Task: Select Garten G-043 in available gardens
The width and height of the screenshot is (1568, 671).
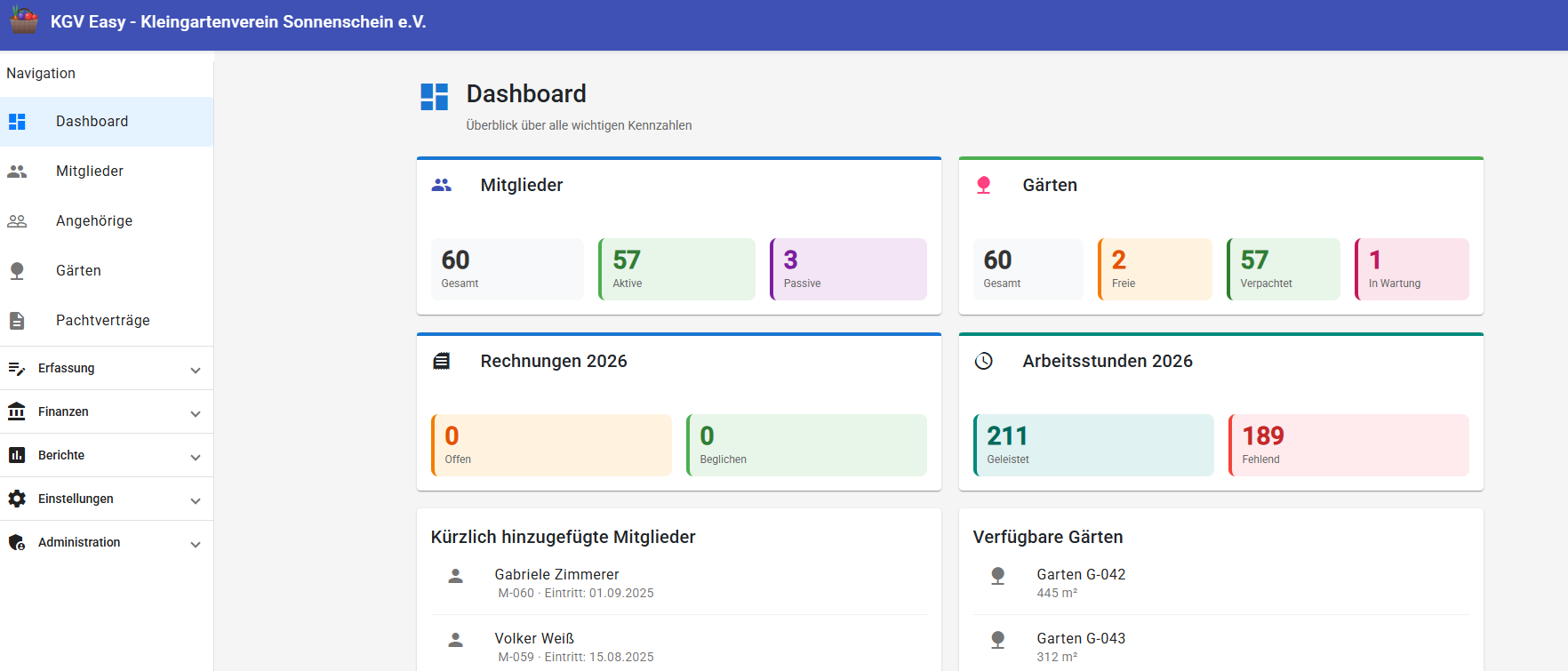Action: pyautogui.click(x=1221, y=647)
